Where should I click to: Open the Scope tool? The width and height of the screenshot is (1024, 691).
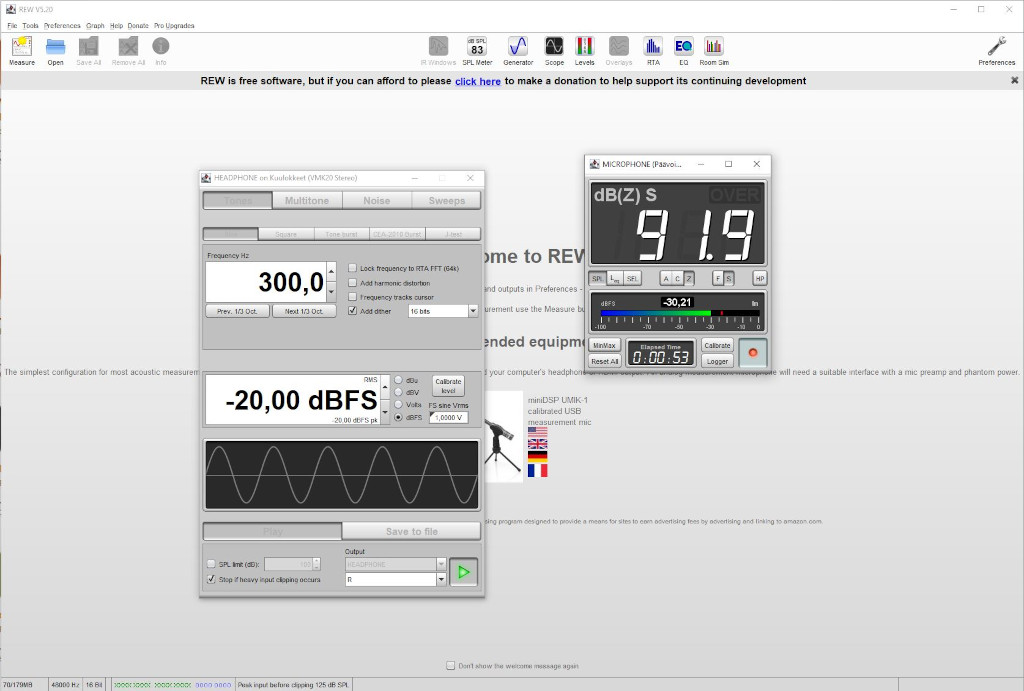(x=554, y=51)
